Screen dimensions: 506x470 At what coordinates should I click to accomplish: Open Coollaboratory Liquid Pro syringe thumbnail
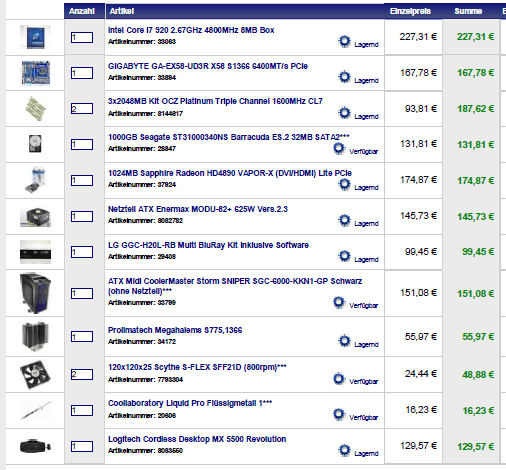(x=35, y=410)
